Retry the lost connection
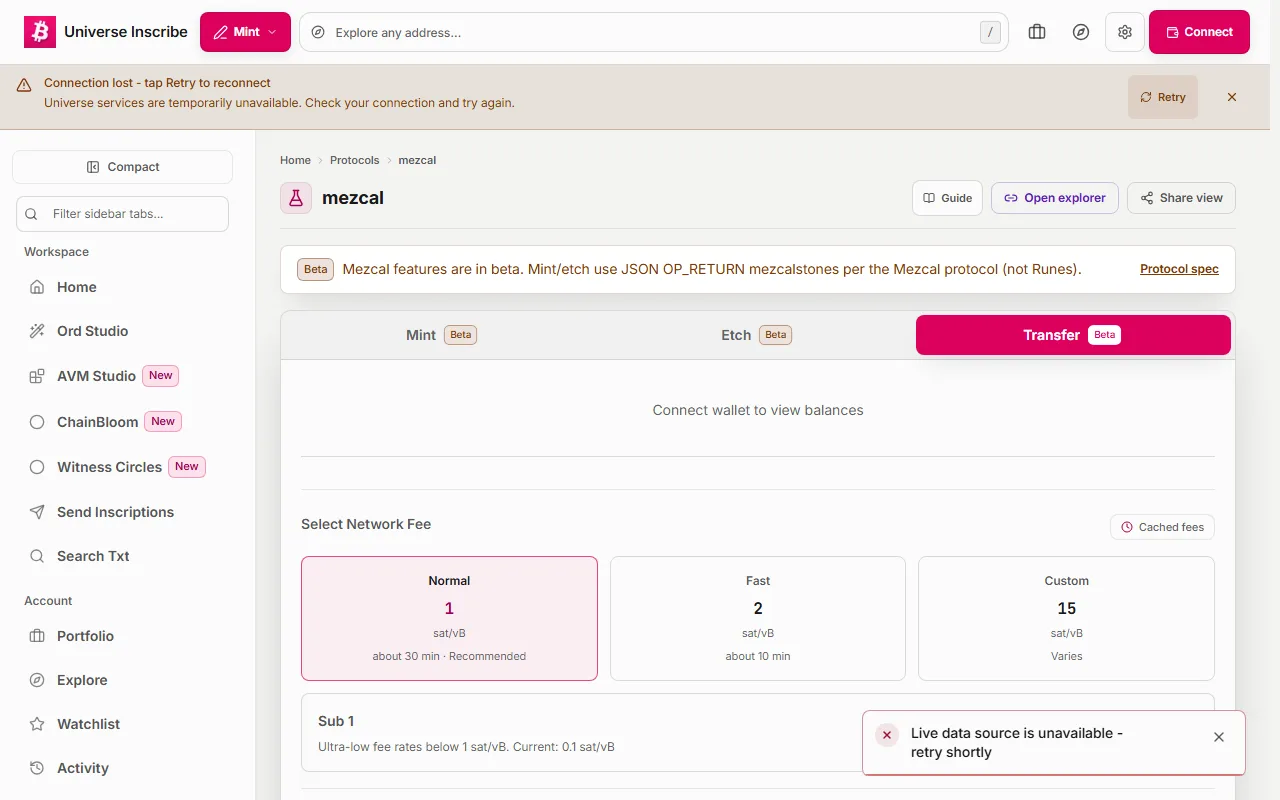The height and width of the screenshot is (800, 1280). click(1163, 97)
